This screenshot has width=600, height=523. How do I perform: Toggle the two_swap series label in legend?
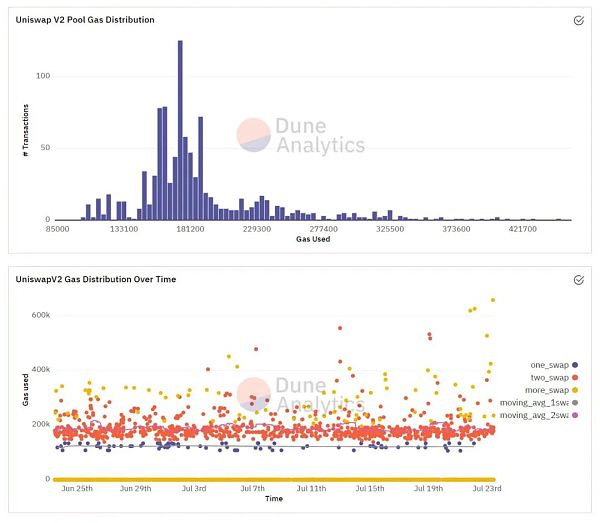pos(548,377)
